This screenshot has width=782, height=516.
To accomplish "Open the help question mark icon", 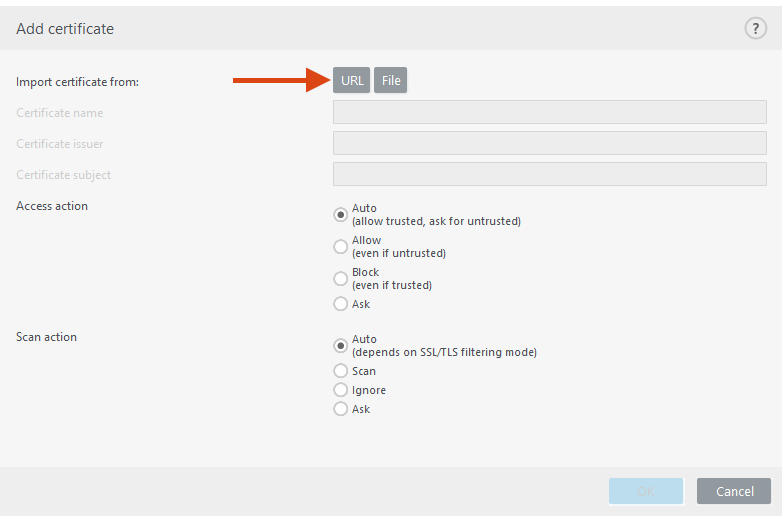I will coord(755,29).
